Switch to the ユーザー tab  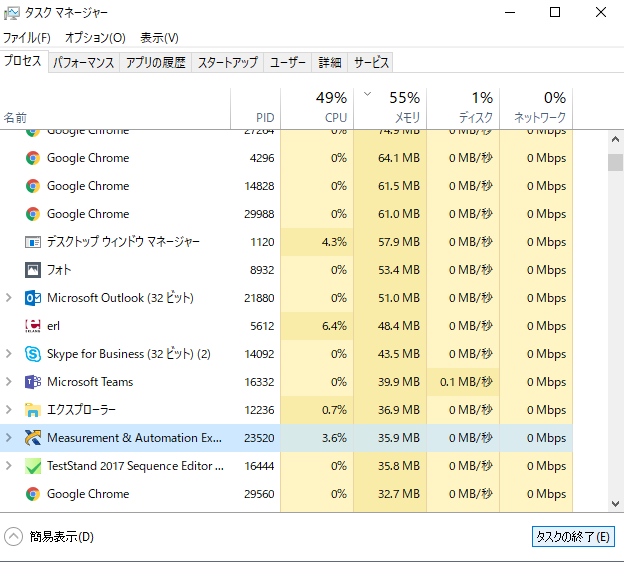click(x=288, y=62)
